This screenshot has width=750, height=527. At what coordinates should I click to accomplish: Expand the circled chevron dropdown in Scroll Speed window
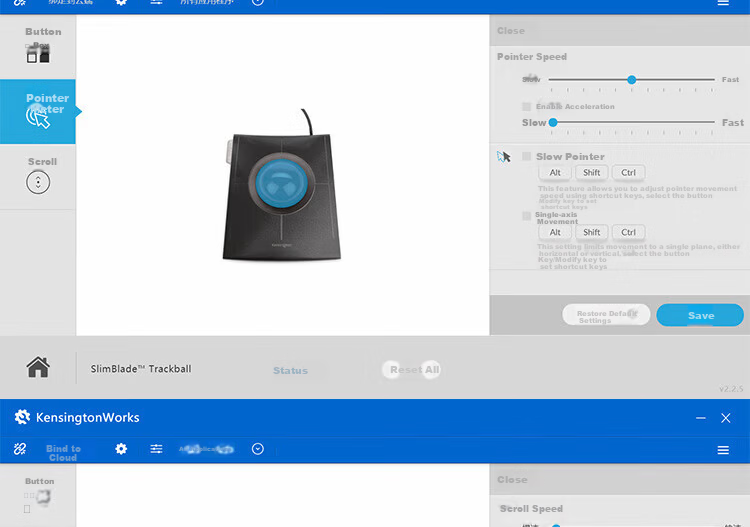258,449
